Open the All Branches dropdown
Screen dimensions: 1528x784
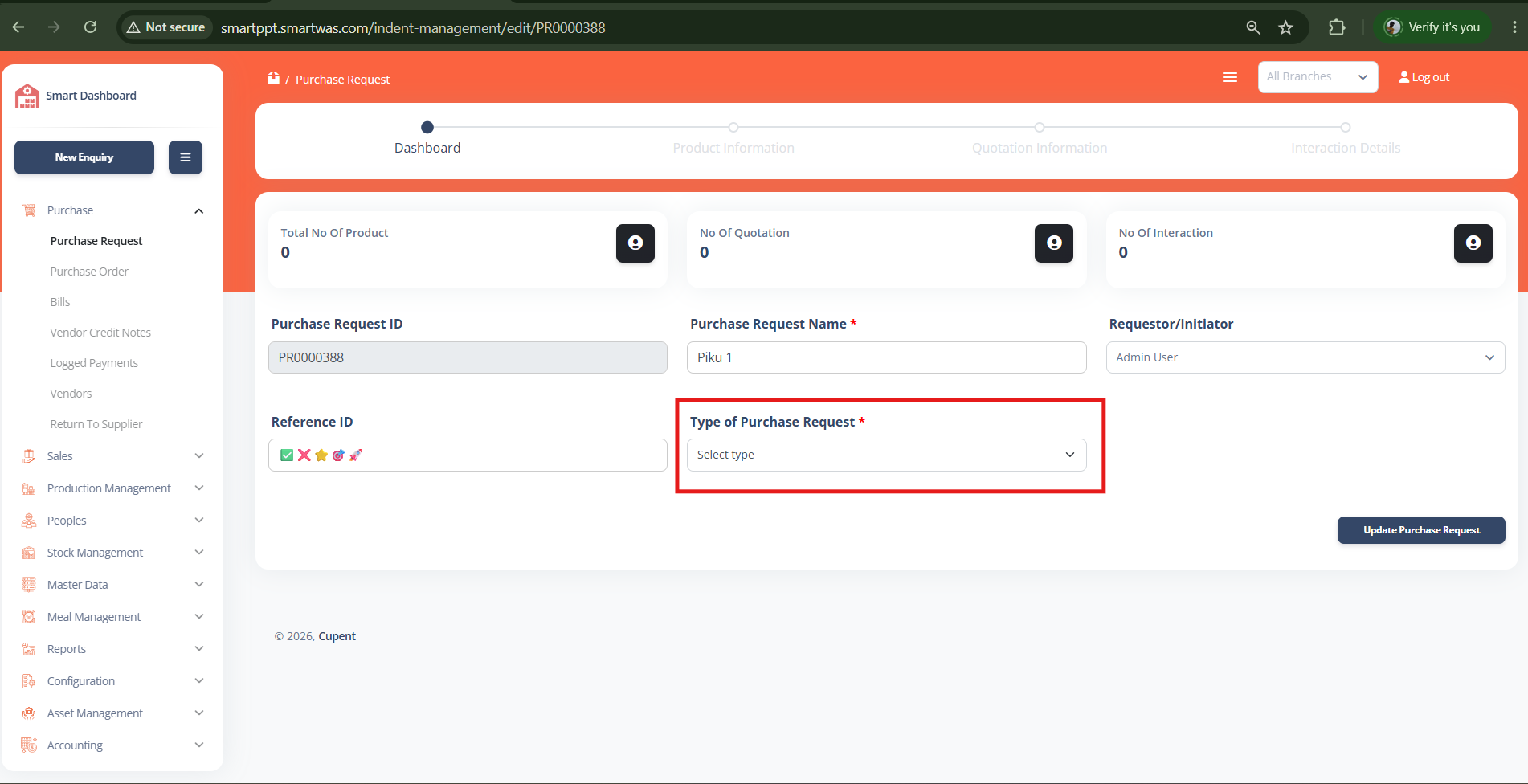1318,77
